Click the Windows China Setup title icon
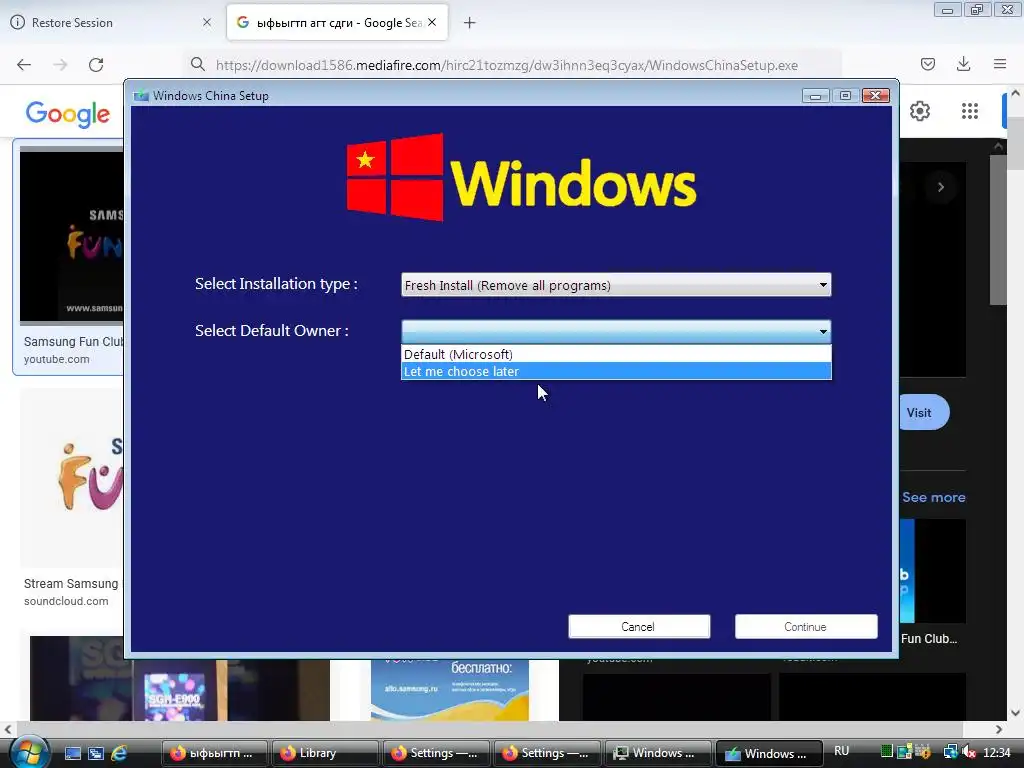The height and width of the screenshot is (768, 1024). tap(140, 95)
